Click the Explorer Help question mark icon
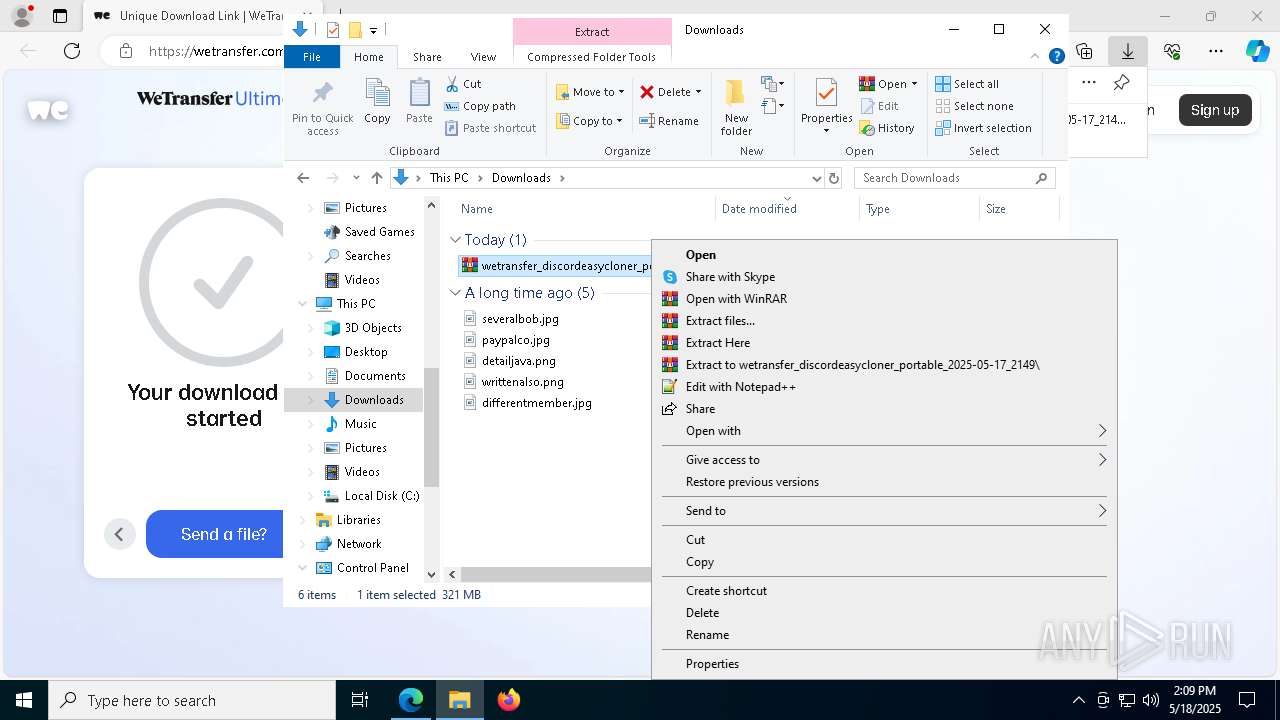 tap(1056, 57)
